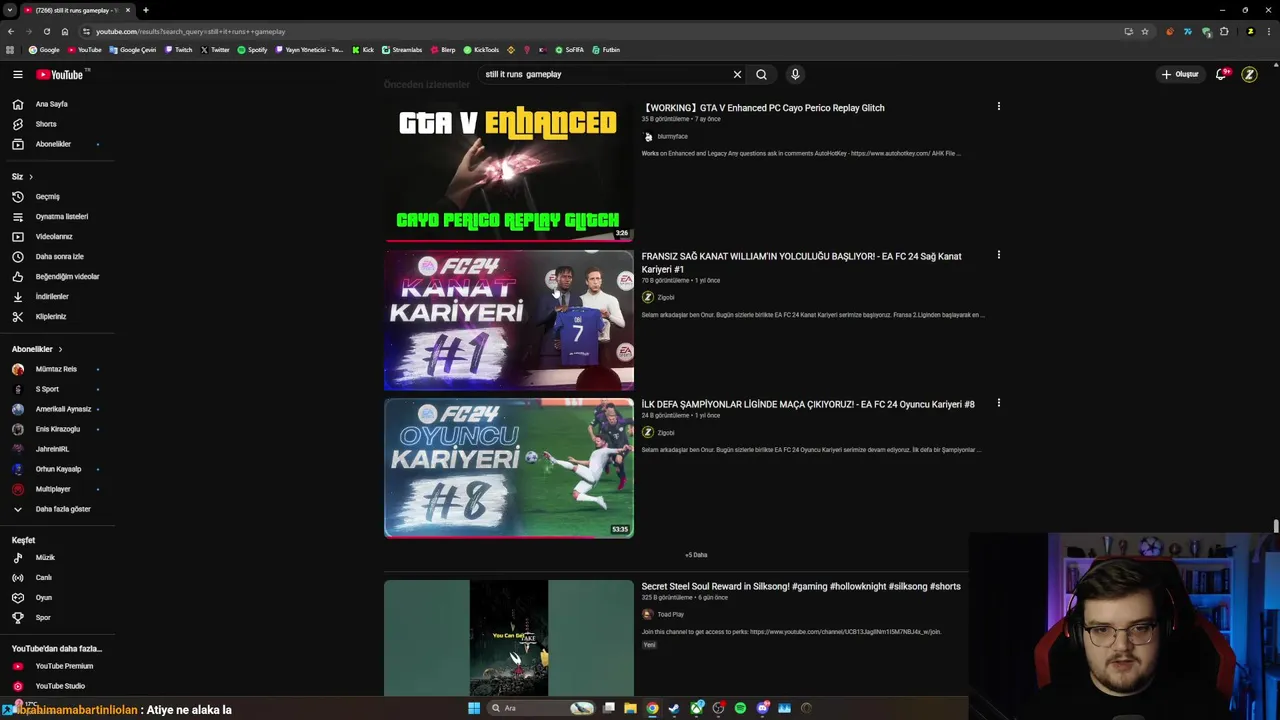Open the Twitch bookmark
Screen dimensions: 1280x720
coord(179,50)
